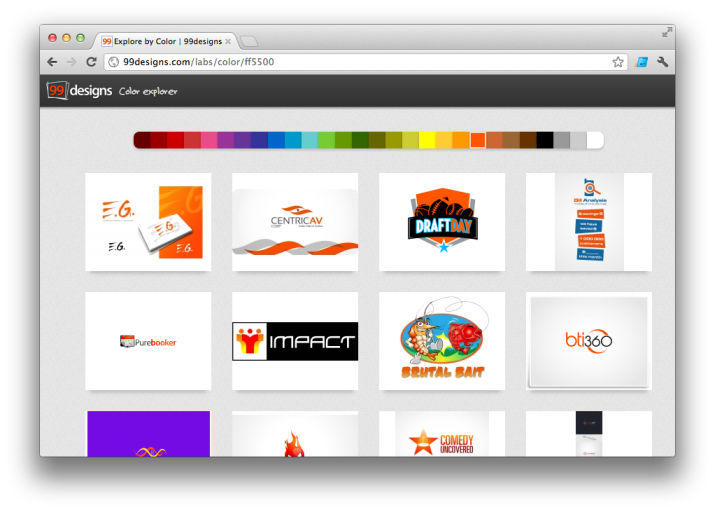Viewport: 715px width, 512px height.
Task: Click the blue extension icon in toolbar
Action: pyautogui.click(x=642, y=62)
